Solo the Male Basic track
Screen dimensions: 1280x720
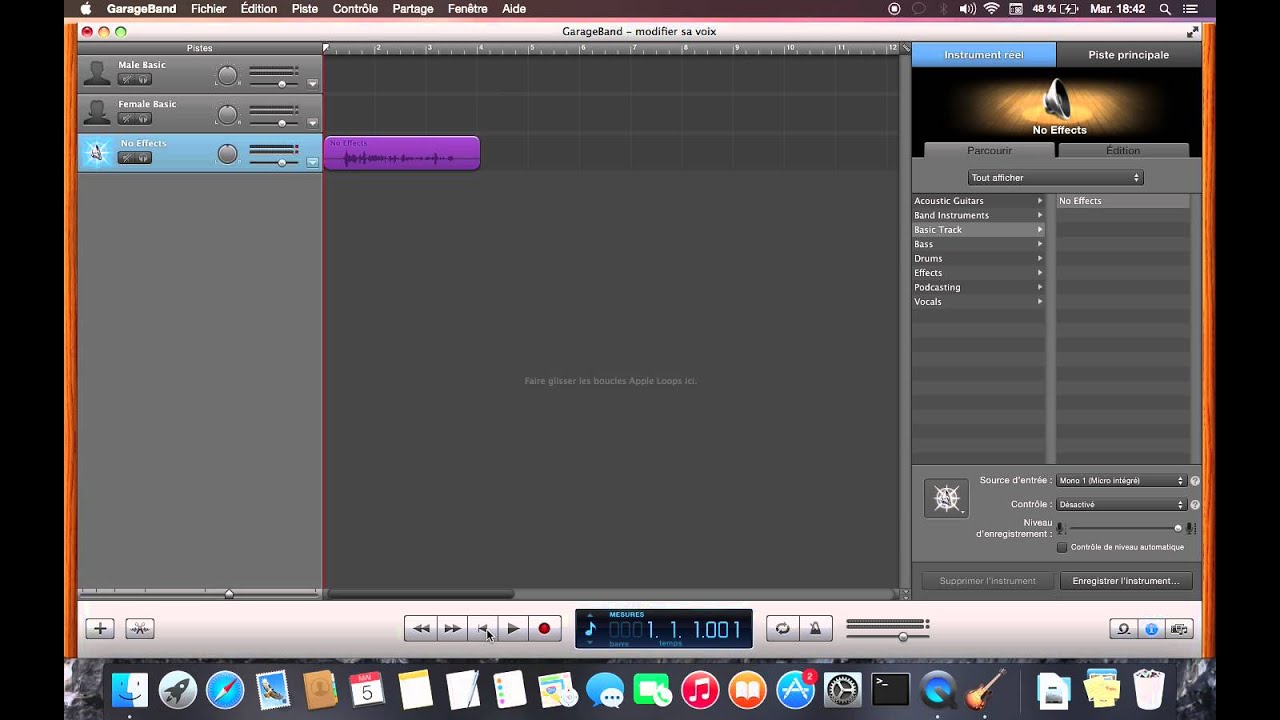point(144,79)
